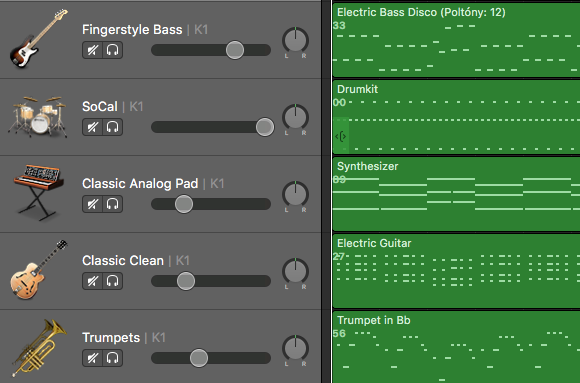Click the resize handle on Drumkit region
580x383 pixels.
pyautogui.click(x=341, y=136)
